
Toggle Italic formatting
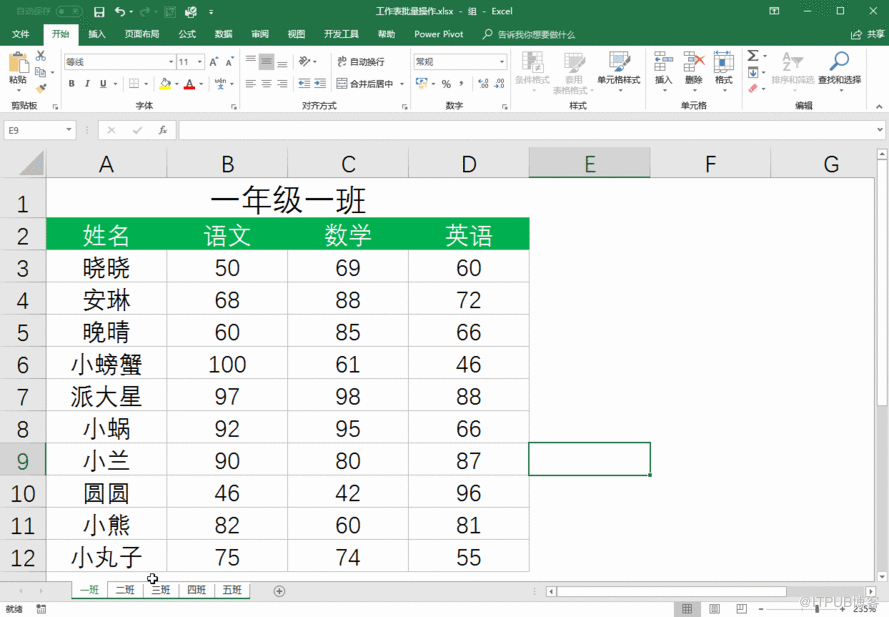(87, 84)
